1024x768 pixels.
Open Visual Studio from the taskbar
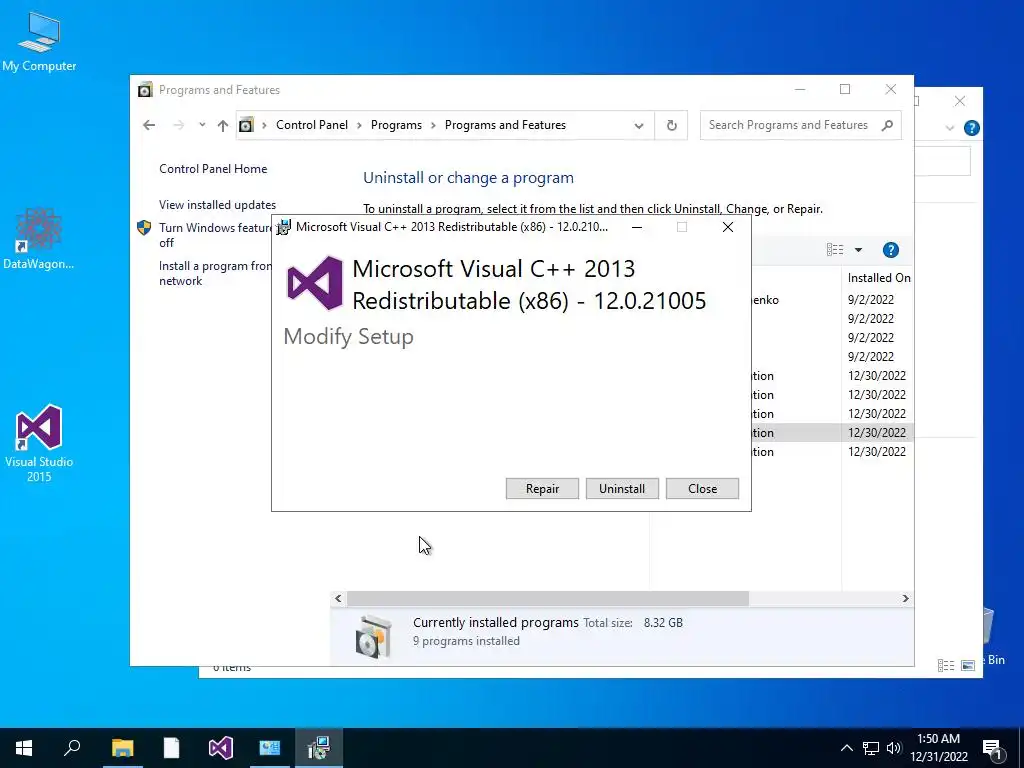[x=221, y=748]
